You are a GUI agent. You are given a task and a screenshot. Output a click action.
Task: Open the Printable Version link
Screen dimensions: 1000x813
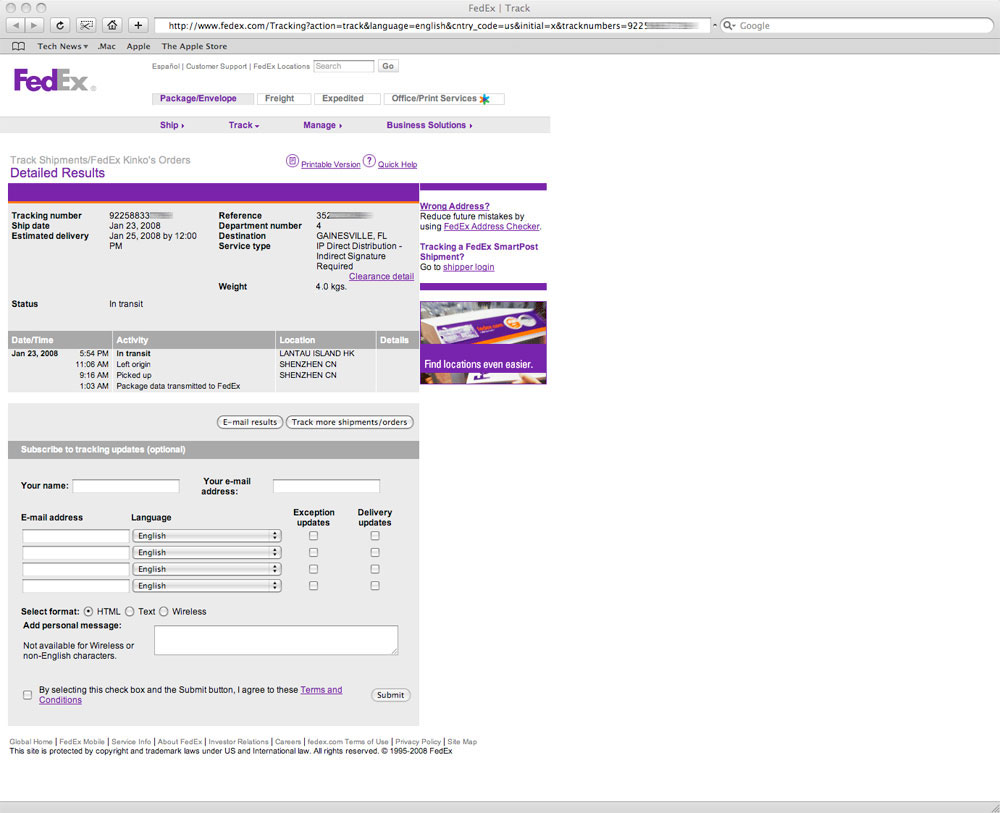(331, 165)
